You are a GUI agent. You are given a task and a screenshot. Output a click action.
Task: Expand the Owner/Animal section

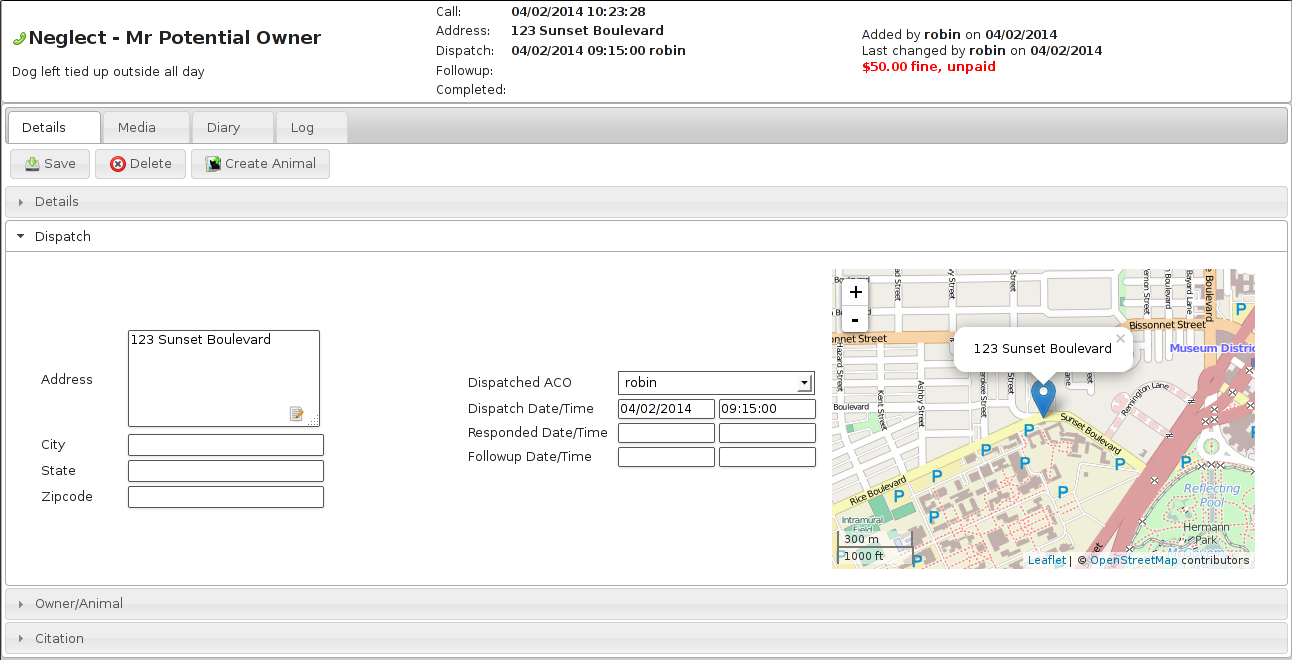point(79,604)
